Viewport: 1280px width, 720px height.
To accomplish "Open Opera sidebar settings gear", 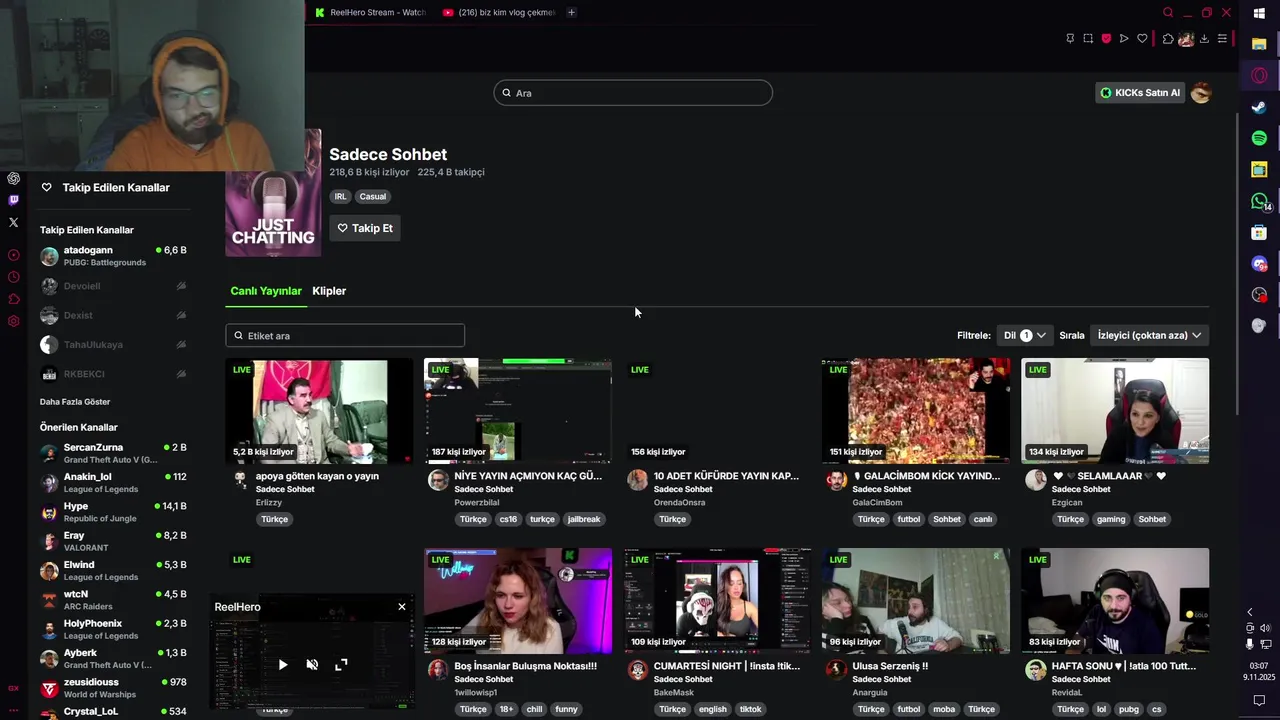I will click(x=14, y=321).
